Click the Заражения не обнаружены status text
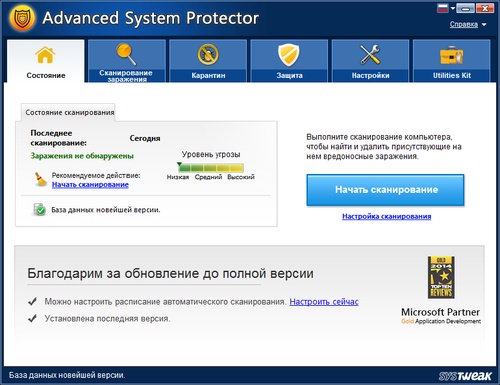 pos(82,156)
